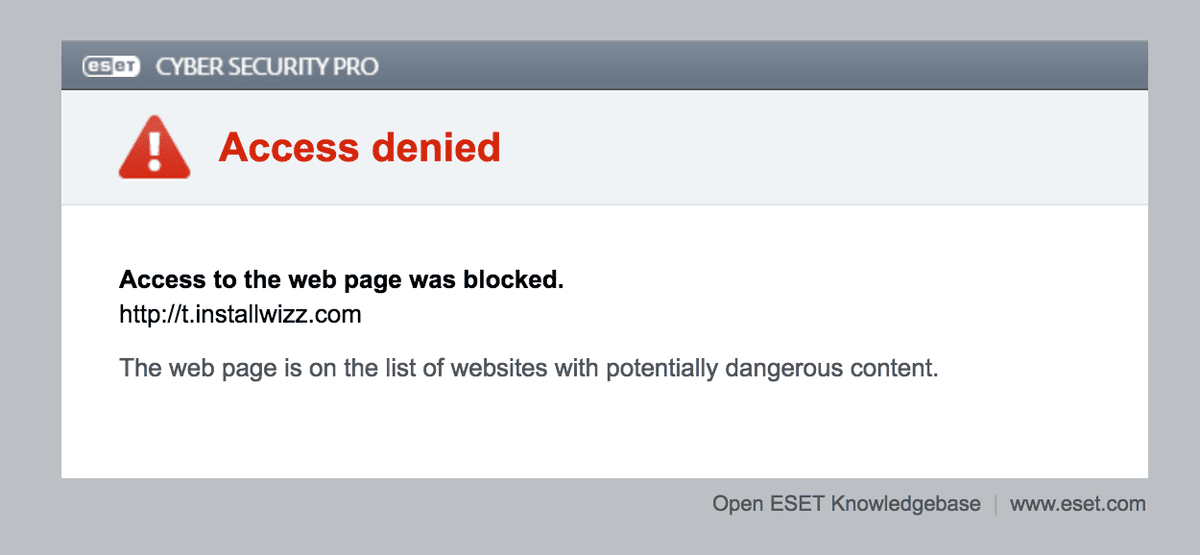The height and width of the screenshot is (555, 1200).
Task: Click the 'potentially dangerous content' description sentence
Action: tap(529, 368)
